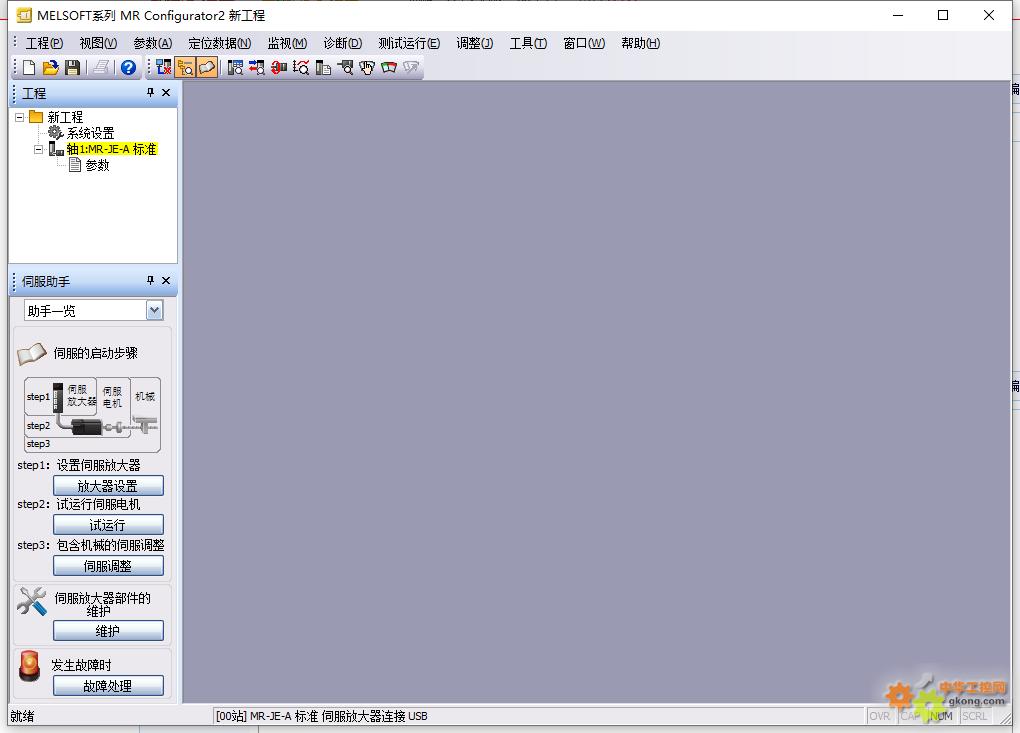
Task: Open a project using the folder icon
Action: 50,67
